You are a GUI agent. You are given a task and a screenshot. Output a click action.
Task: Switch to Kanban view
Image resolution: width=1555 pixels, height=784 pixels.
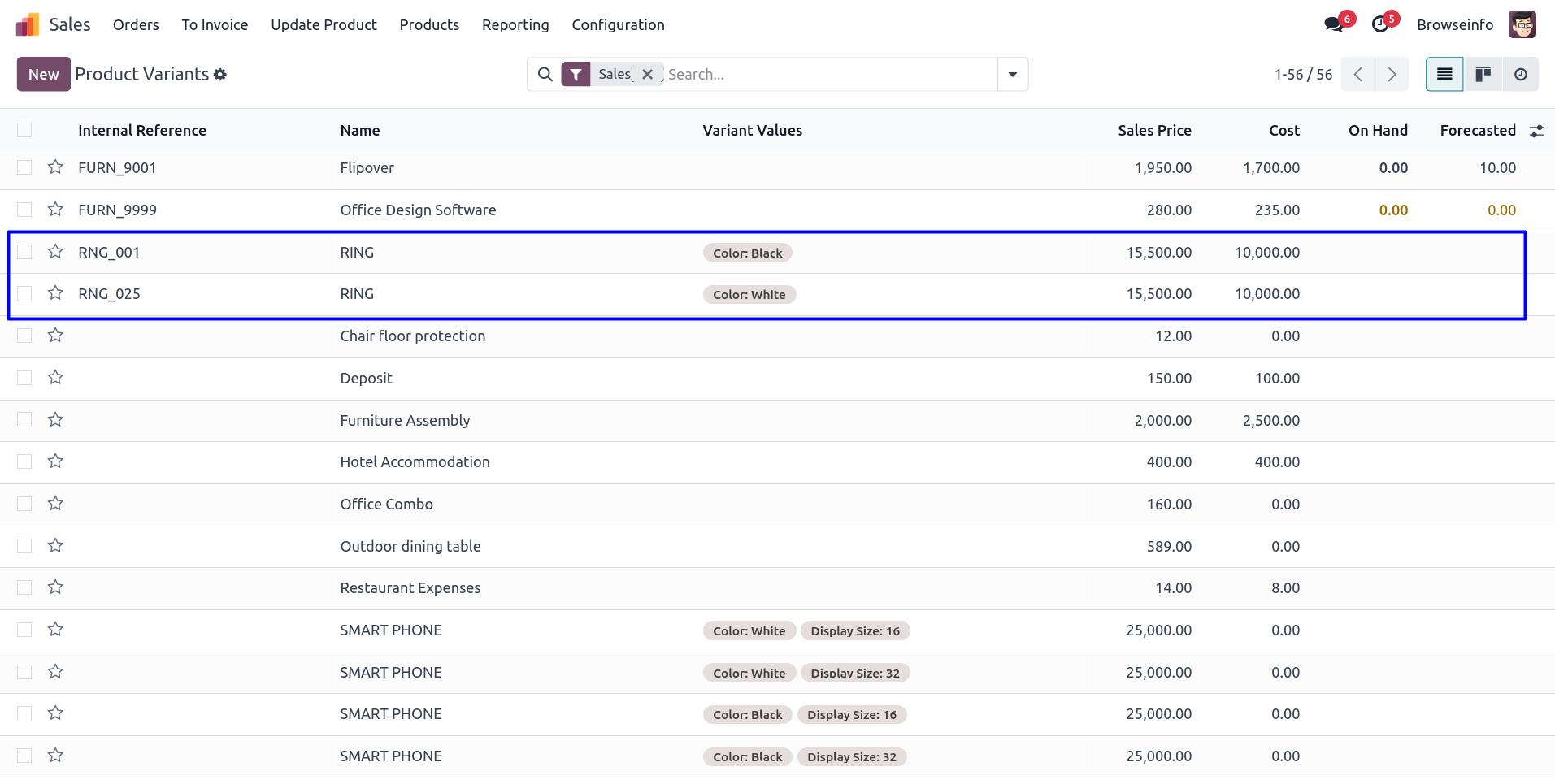click(x=1483, y=75)
